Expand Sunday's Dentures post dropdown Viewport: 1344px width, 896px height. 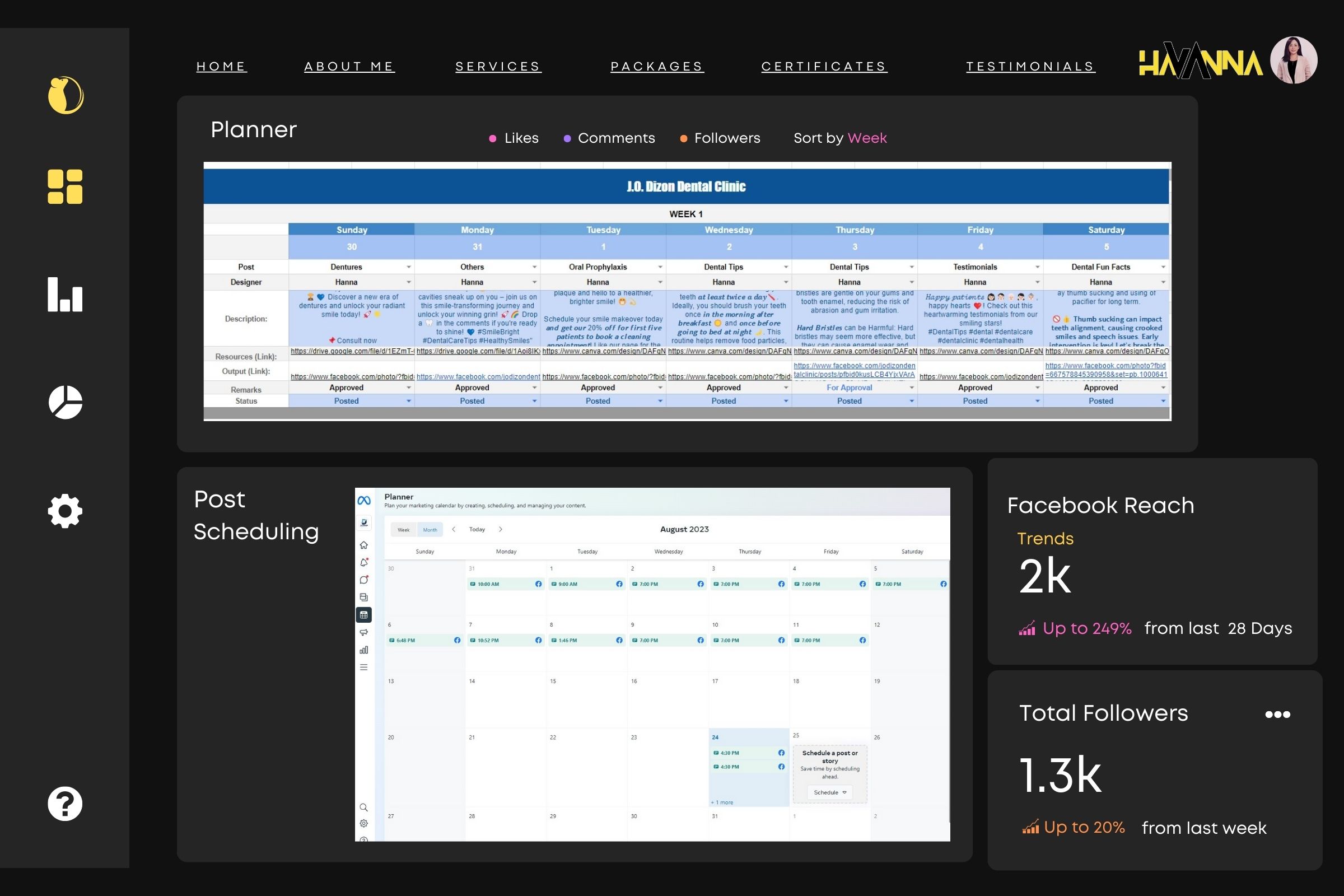click(x=409, y=267)
